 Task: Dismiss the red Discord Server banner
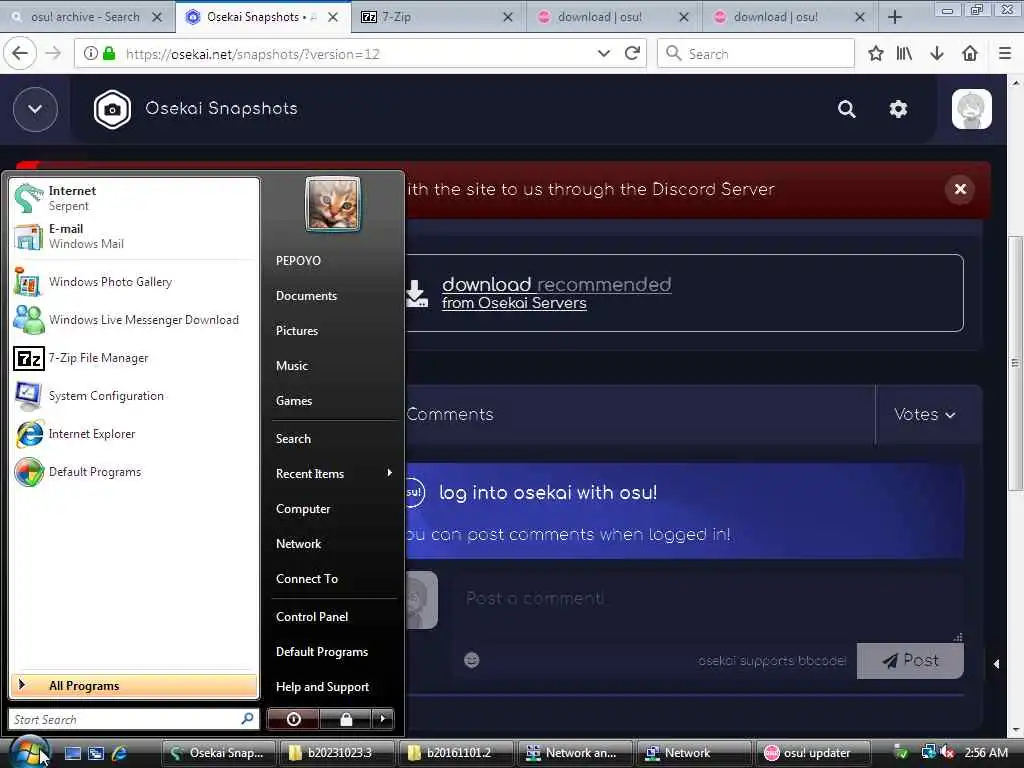coord(960,189)
